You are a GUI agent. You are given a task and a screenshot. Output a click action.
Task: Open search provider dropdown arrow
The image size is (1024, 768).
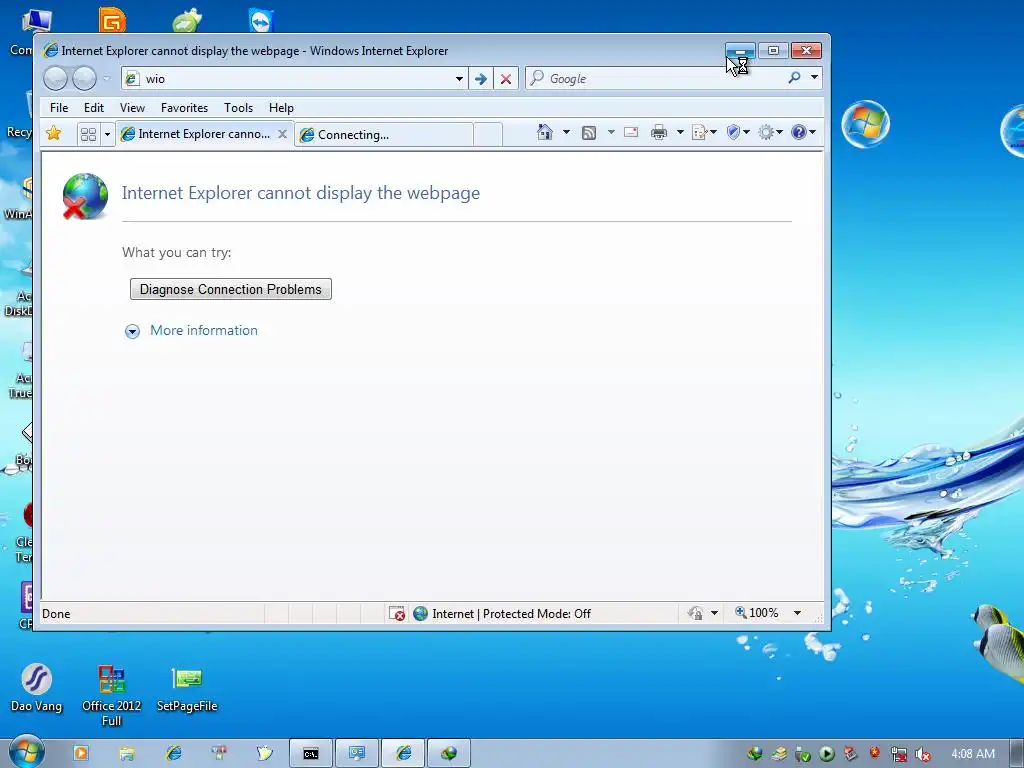pyautogui.click(x=814, y=77)
